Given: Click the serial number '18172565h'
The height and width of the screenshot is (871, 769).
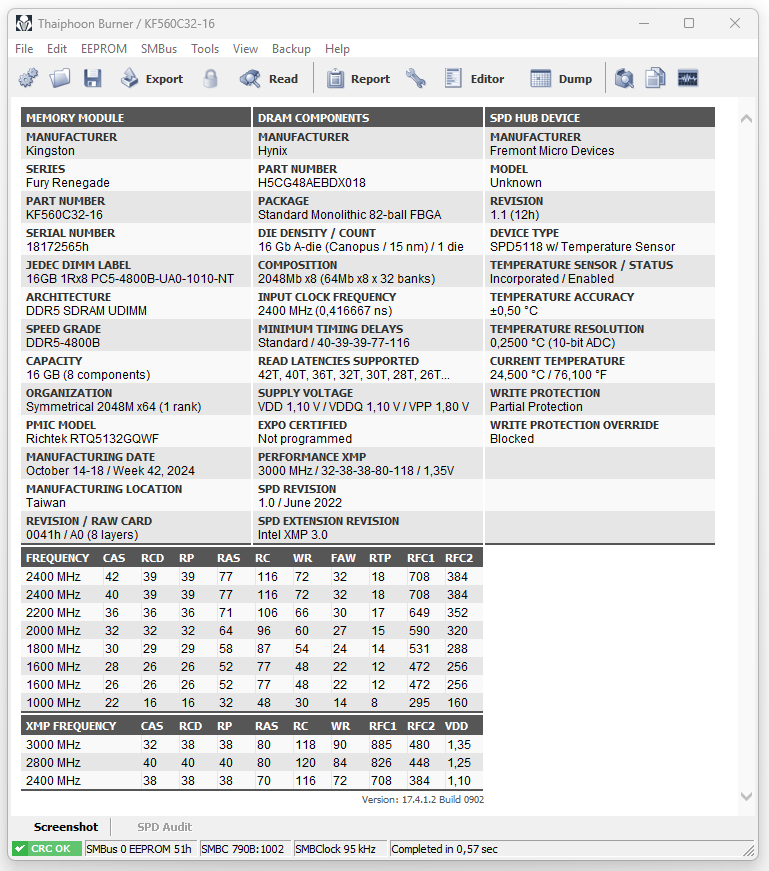Looking at the screenshot, I should [x=57, y=247].
